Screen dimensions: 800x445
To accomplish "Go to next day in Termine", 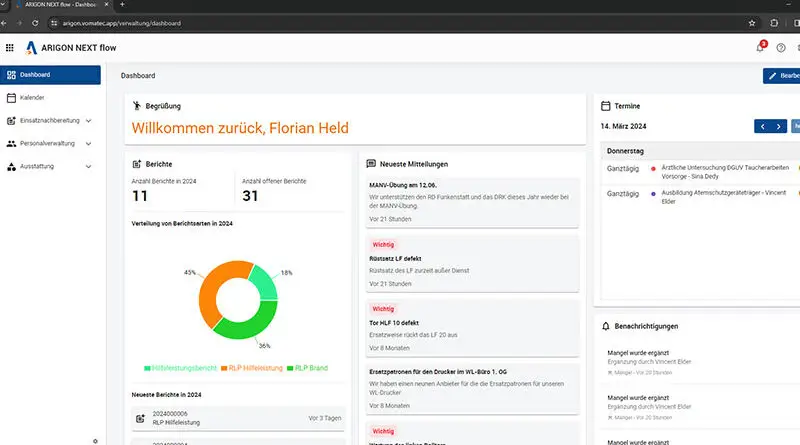I will [x=779, y=126].
